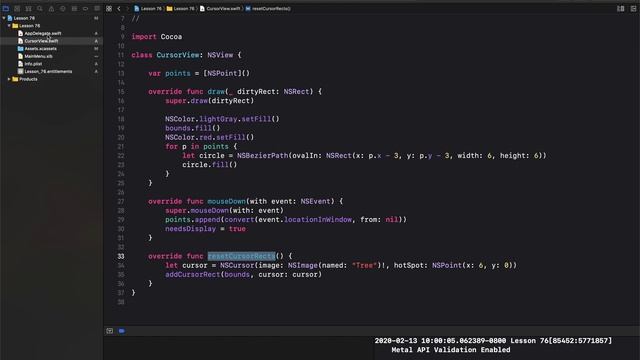The width and height of the screenshot is (640, 360).
Task: Select AppDelegate.swift in navigator
Action: [x=42, y=33]
